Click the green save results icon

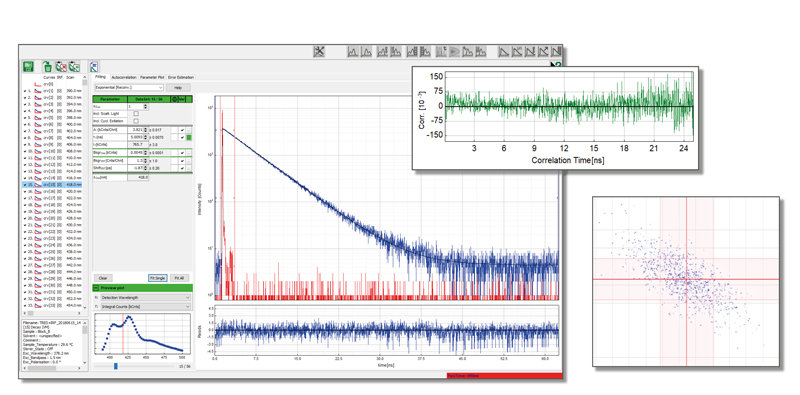pyautogui.click(x=28, y=66)
